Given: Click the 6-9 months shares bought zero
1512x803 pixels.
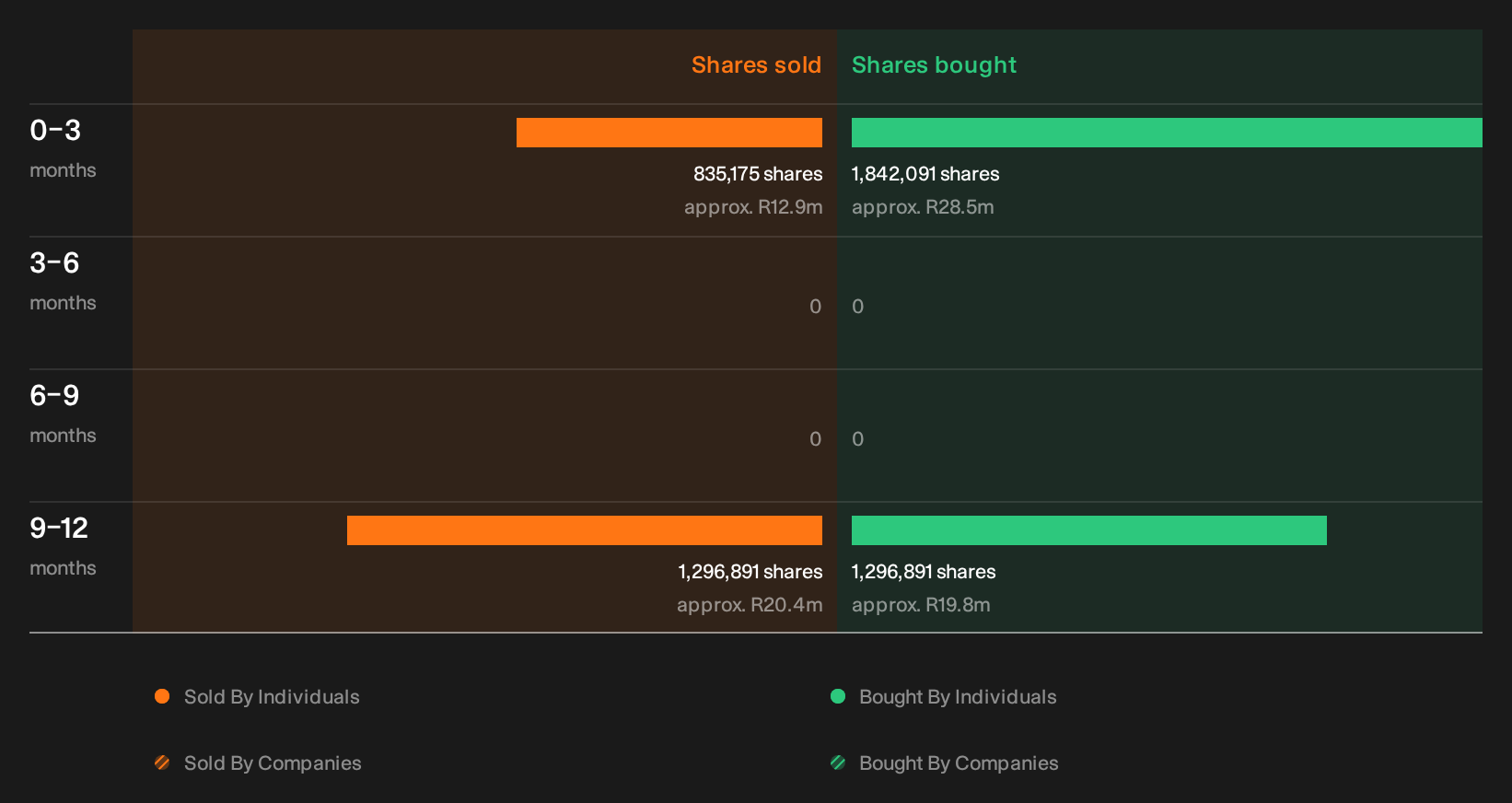Looking at the screenshot, I should pyautogui.click(x=858, y=439).
